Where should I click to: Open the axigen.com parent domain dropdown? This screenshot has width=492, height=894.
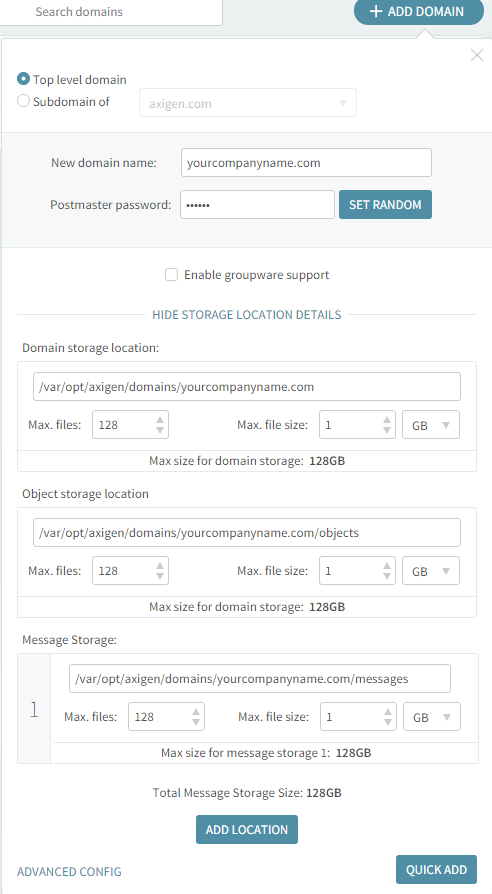(248, 103)
